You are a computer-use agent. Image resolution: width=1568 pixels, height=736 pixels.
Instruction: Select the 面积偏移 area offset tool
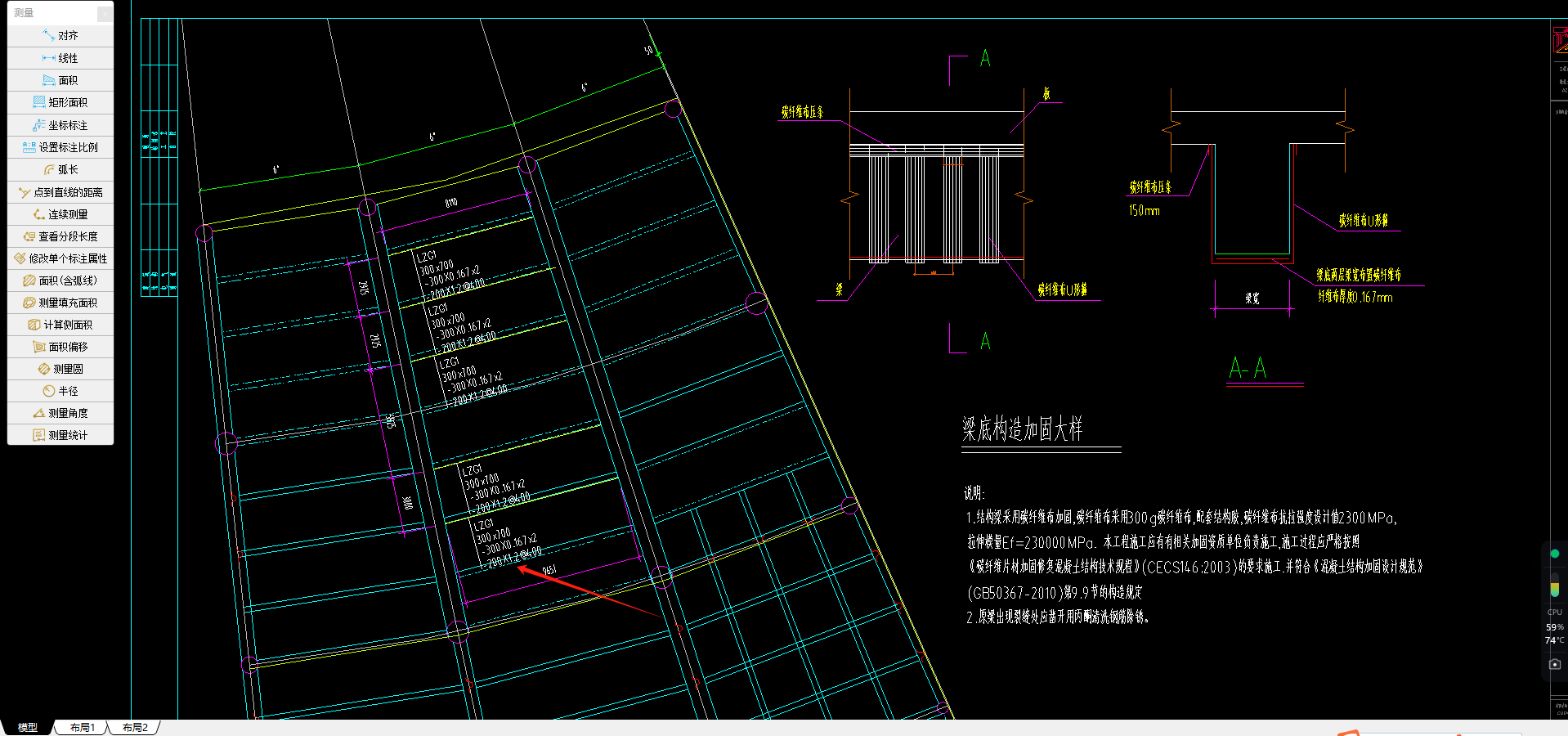pos(60,347)
